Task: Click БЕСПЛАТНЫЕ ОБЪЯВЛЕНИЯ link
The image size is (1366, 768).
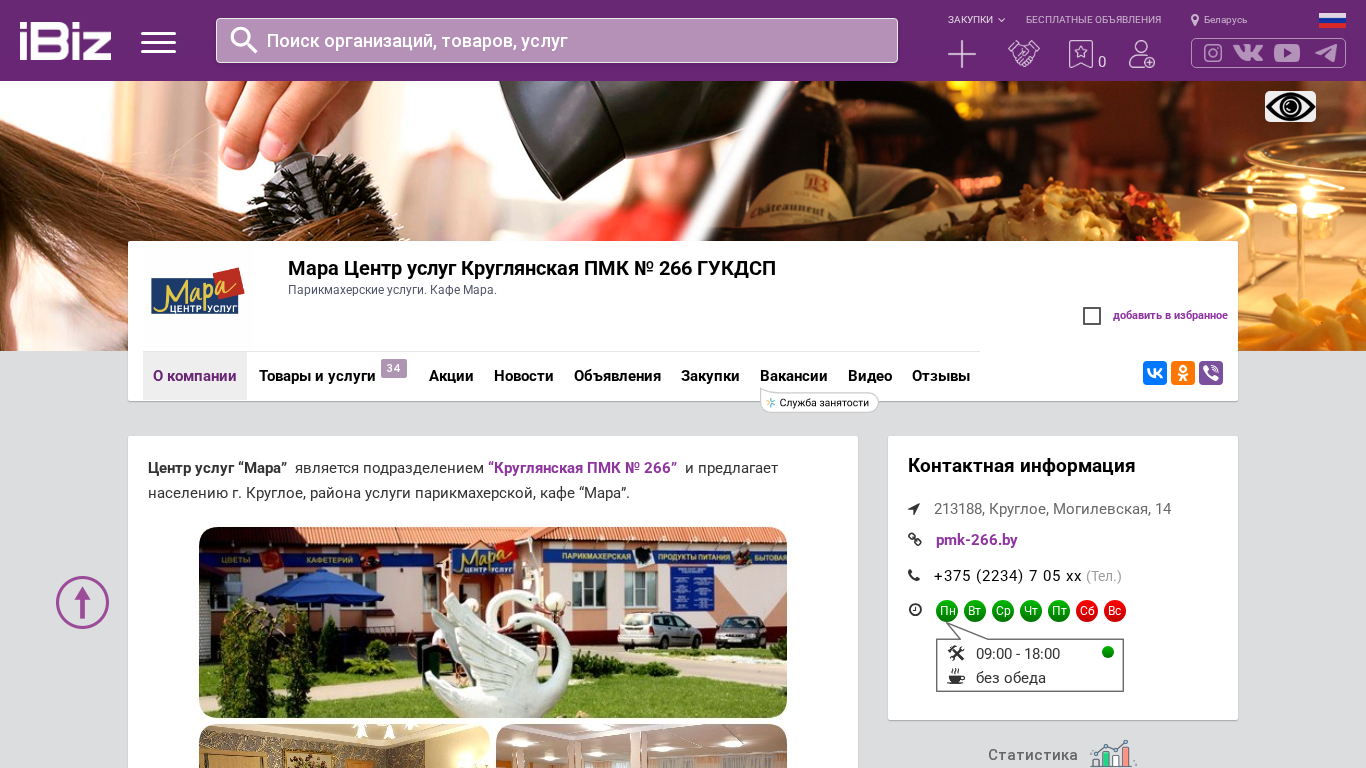Action: tap(1093, 20)
